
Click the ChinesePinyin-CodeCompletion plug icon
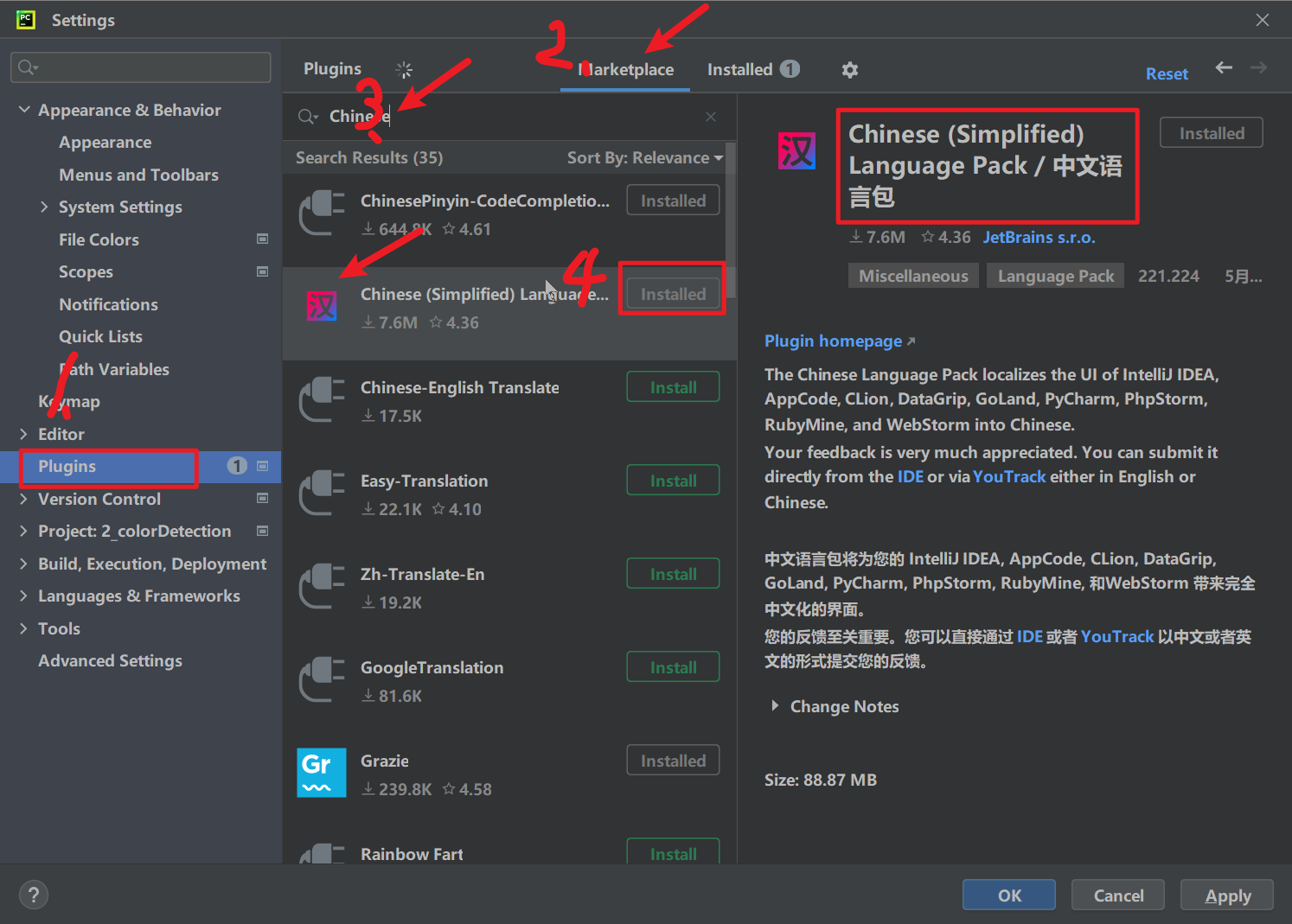coord(322,213)
